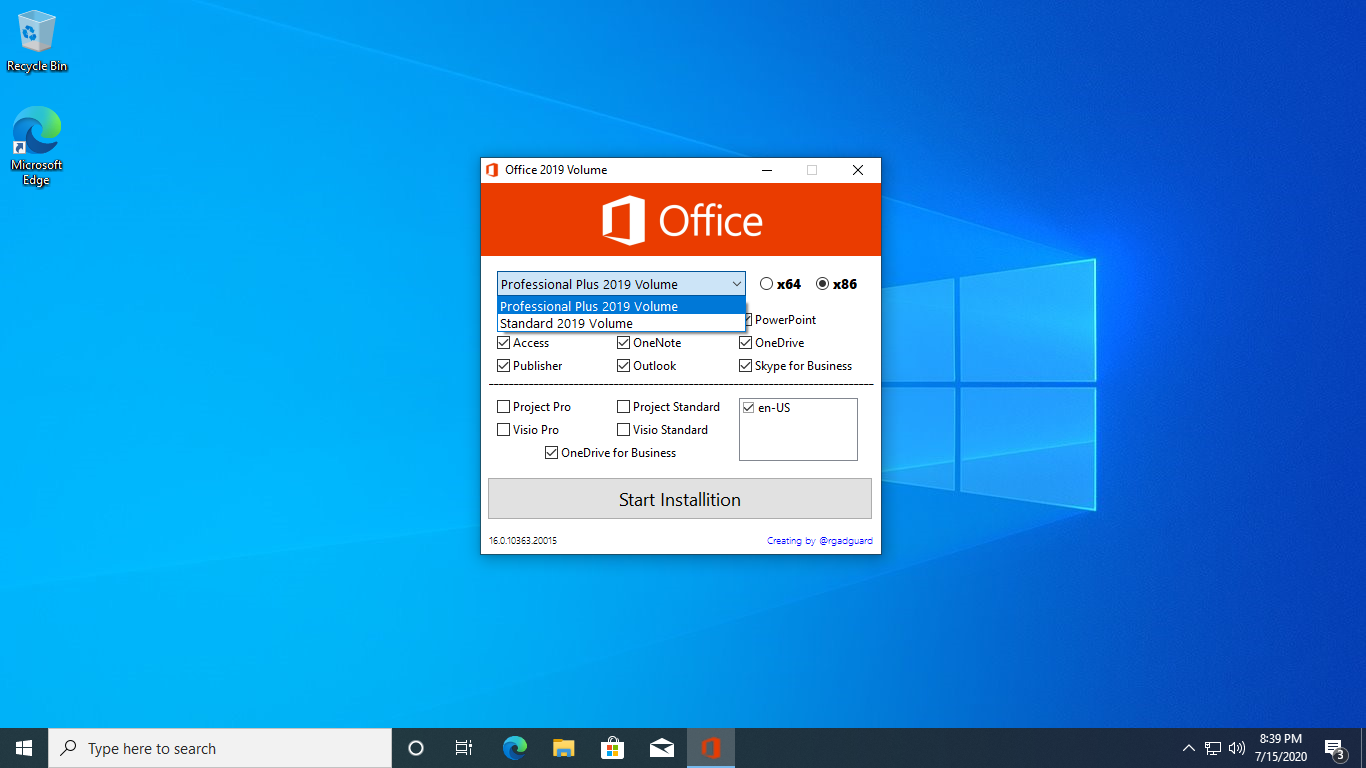Viewport: 1366px width, 768px height.
Task: Open the Creating by @rgadguard link
Action: tap(820, 541)
